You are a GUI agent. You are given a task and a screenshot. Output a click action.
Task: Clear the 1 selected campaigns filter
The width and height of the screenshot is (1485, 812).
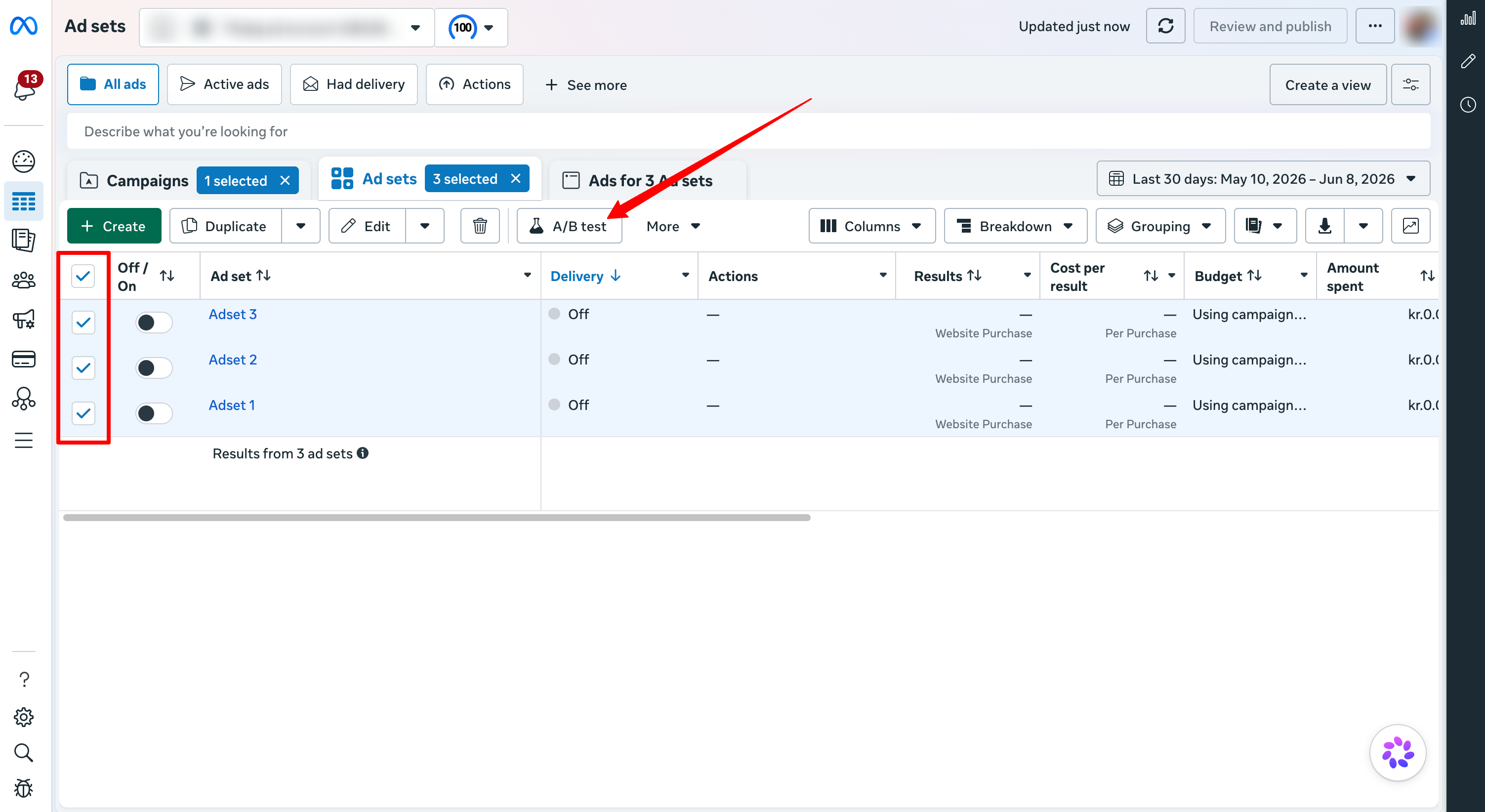pos(285,180)
